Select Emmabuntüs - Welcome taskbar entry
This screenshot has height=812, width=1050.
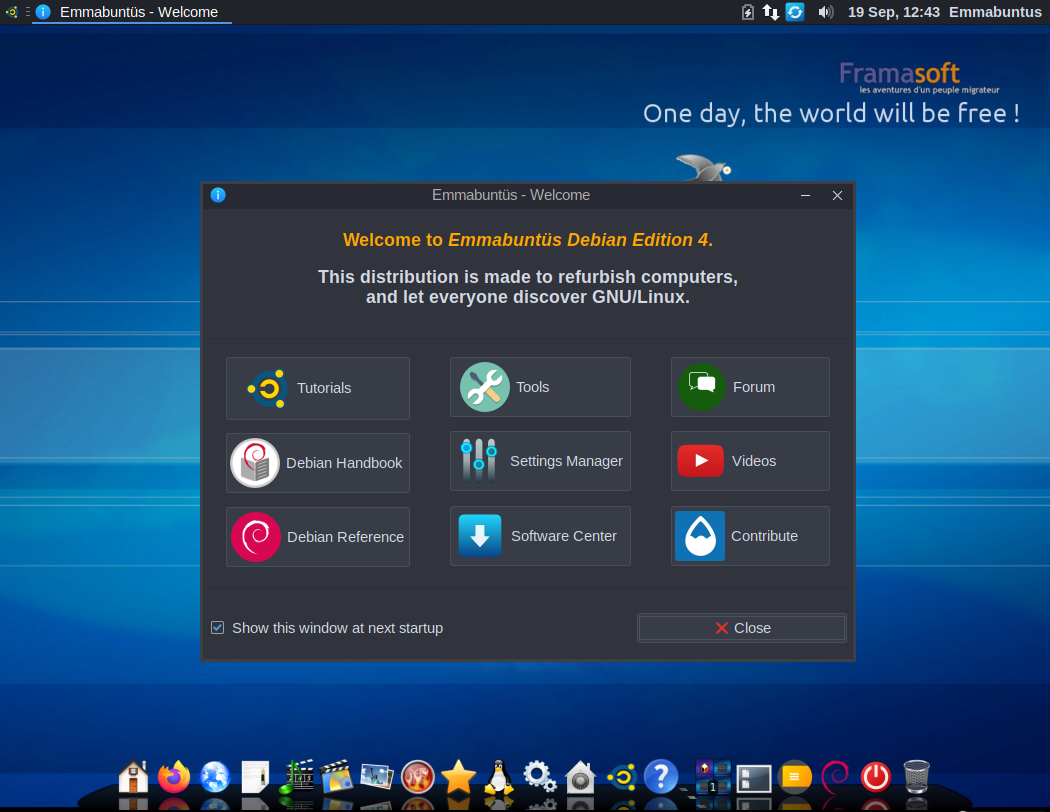click(132, 12)
